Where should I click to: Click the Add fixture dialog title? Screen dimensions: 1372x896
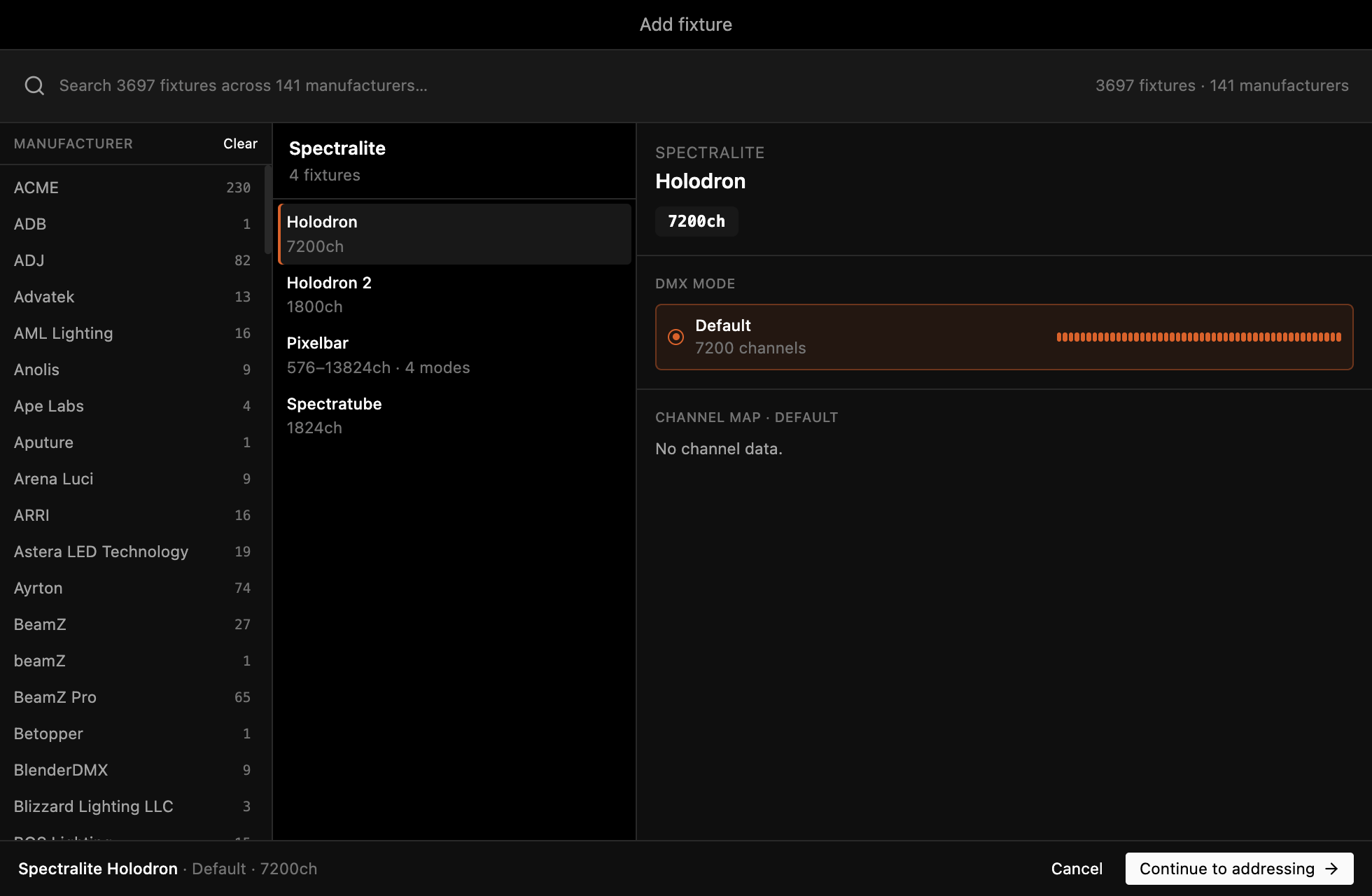pos(686,24)
